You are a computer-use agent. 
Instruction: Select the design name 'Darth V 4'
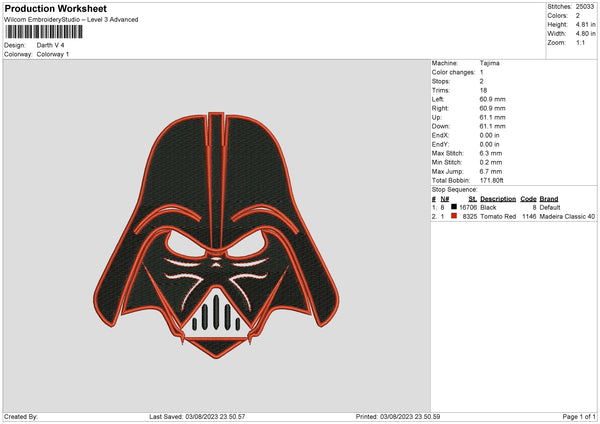point(51,45)
